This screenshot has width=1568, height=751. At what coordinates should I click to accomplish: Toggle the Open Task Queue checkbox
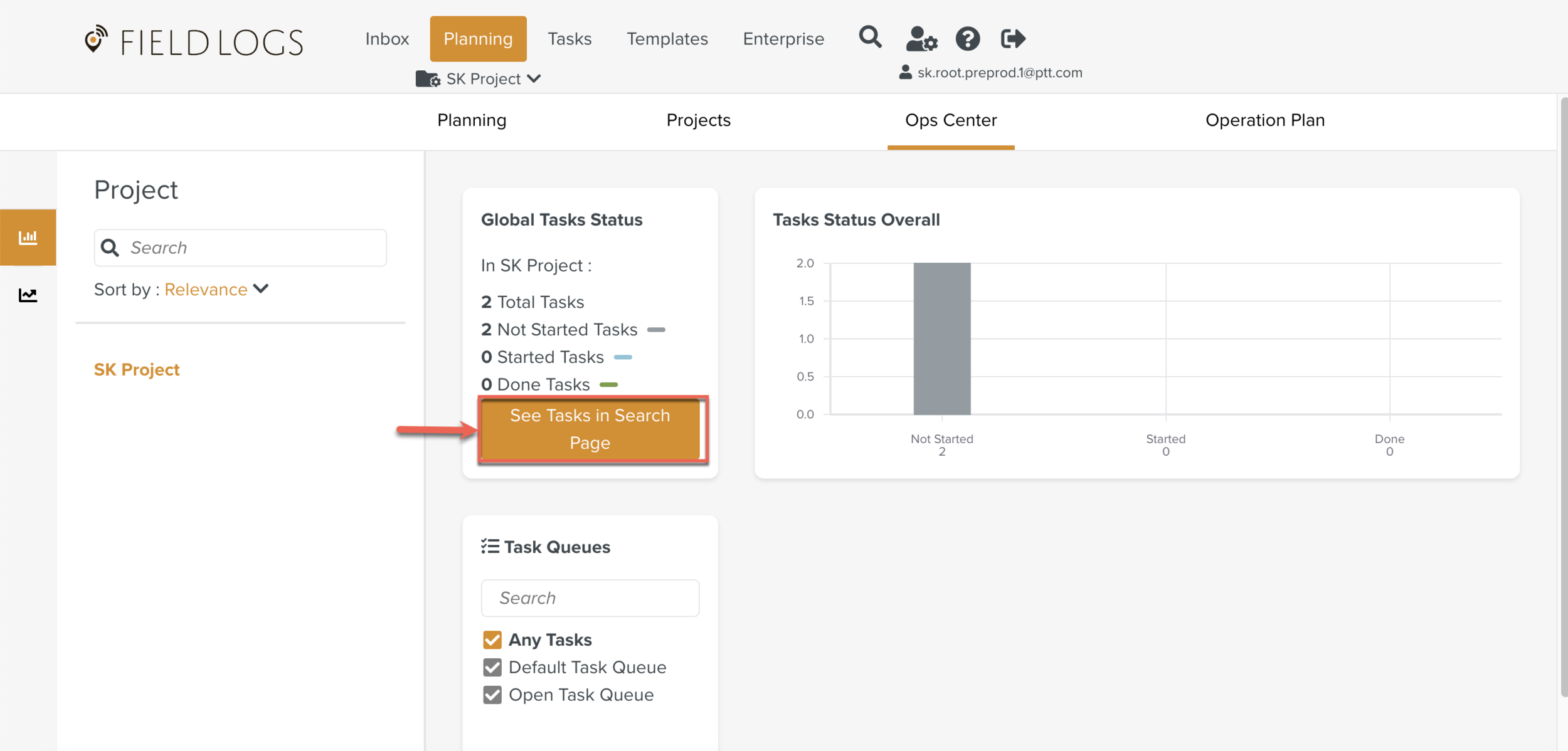[x=492, y=695]
